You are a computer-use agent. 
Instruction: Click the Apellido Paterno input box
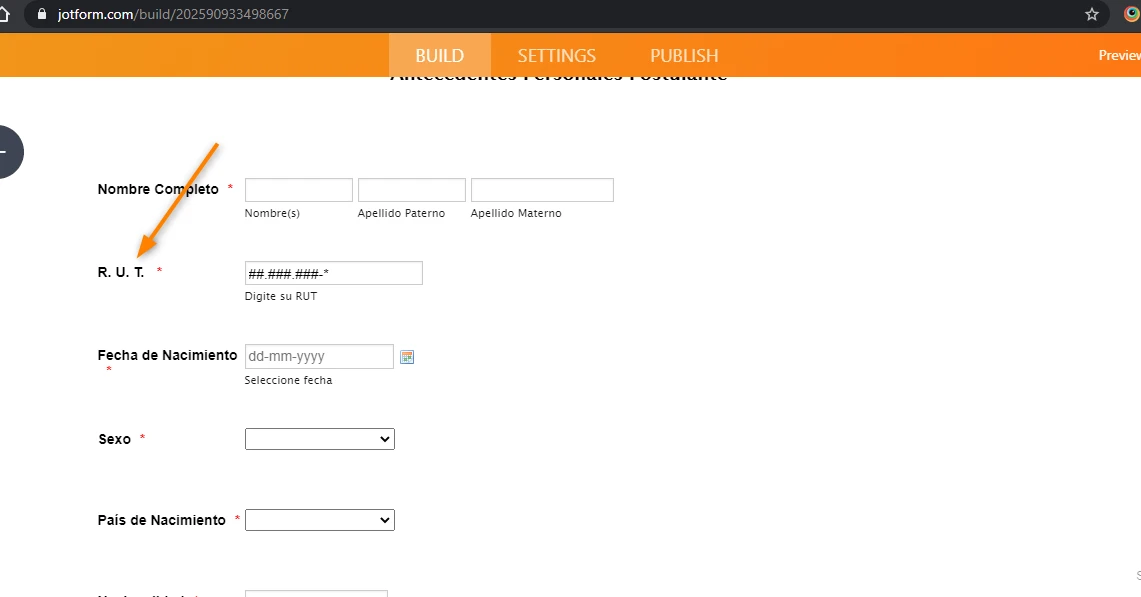pyautogui.click(x=411, y=190)
